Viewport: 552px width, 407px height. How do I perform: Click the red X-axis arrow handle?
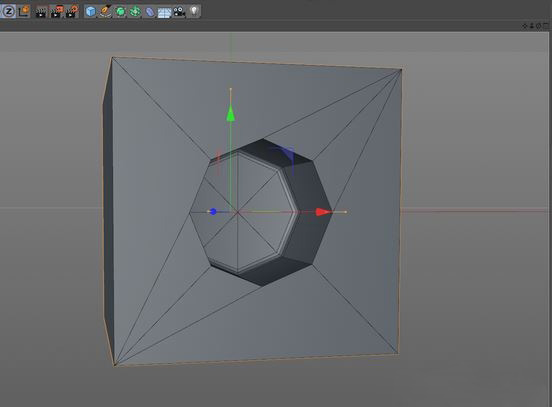(323, 212)
